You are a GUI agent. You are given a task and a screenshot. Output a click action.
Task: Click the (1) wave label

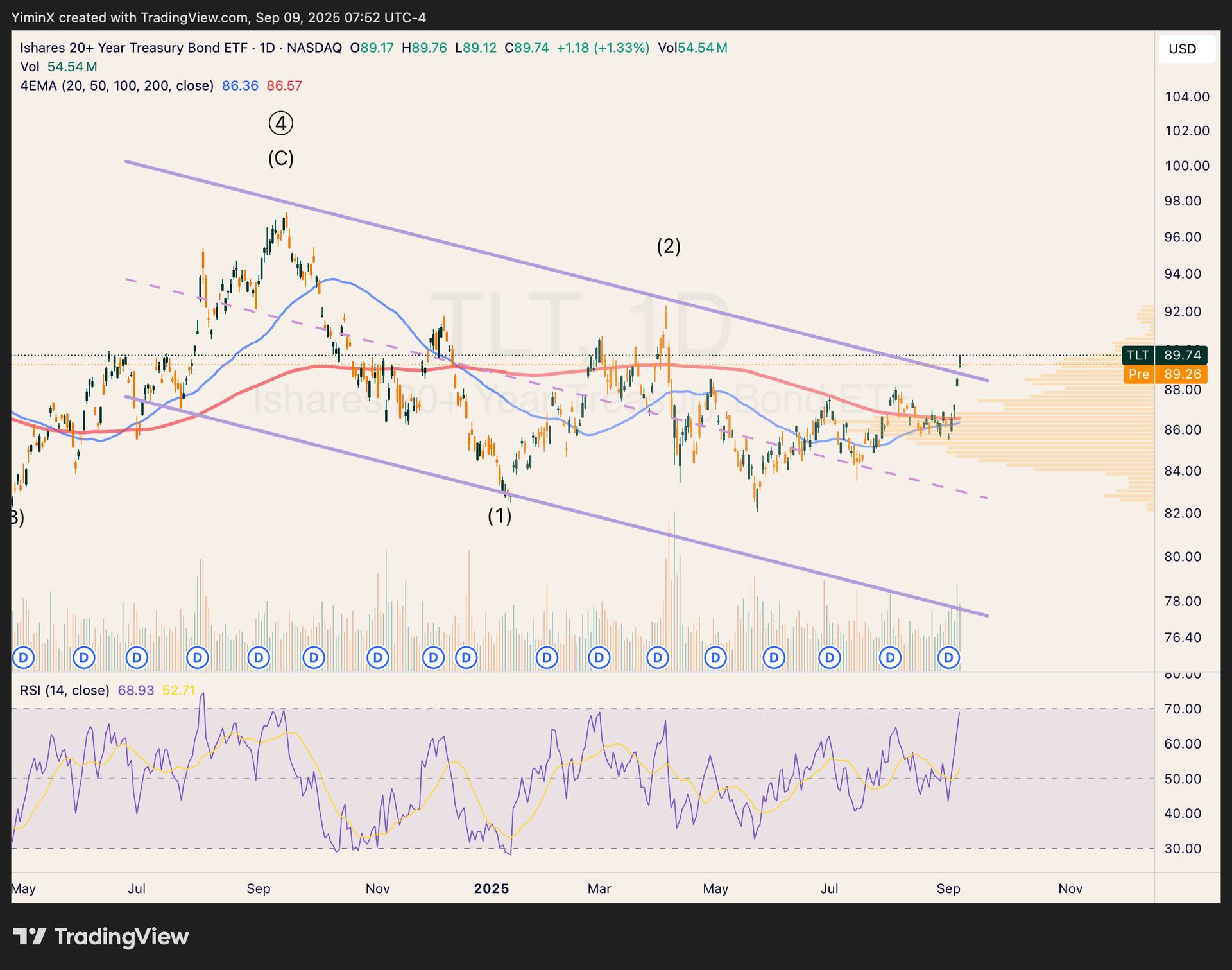click(499, 515)
